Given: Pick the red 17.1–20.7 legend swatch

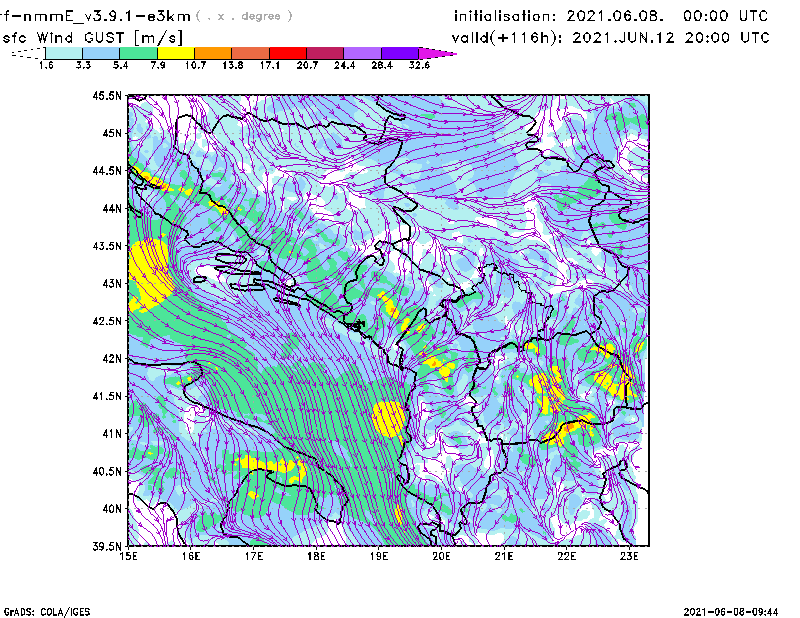Looking at the screenshot, I should coord(288,53).
